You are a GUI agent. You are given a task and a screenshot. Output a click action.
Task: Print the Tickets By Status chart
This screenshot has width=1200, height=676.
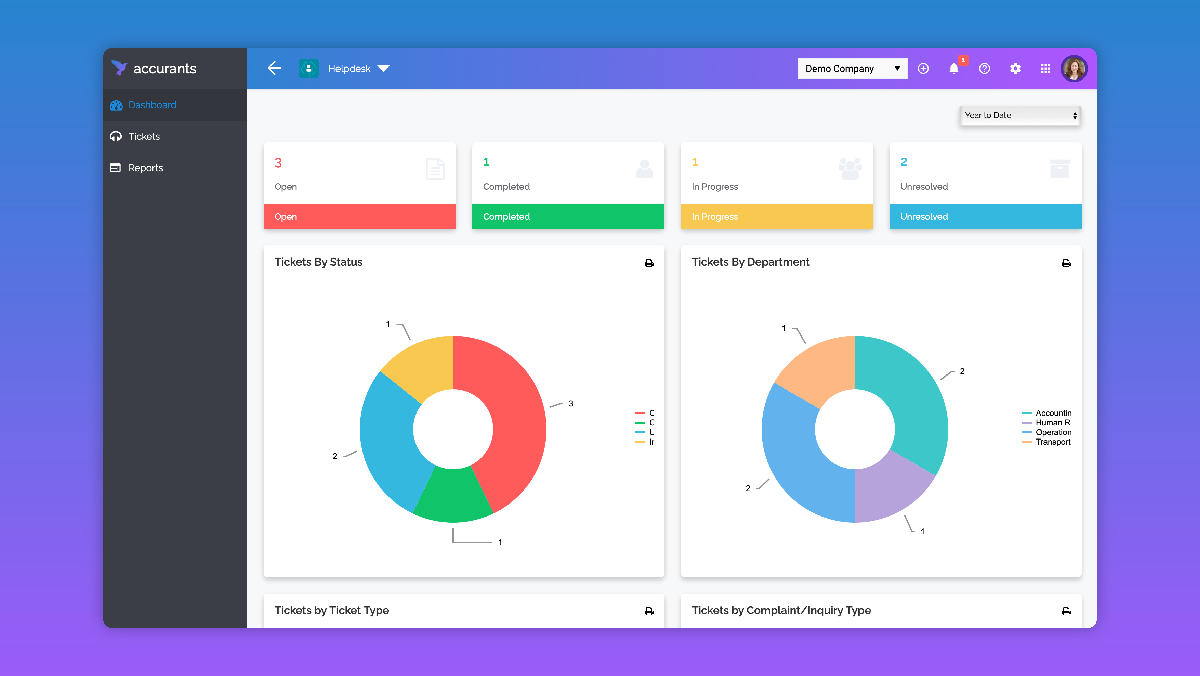(649, 263)
